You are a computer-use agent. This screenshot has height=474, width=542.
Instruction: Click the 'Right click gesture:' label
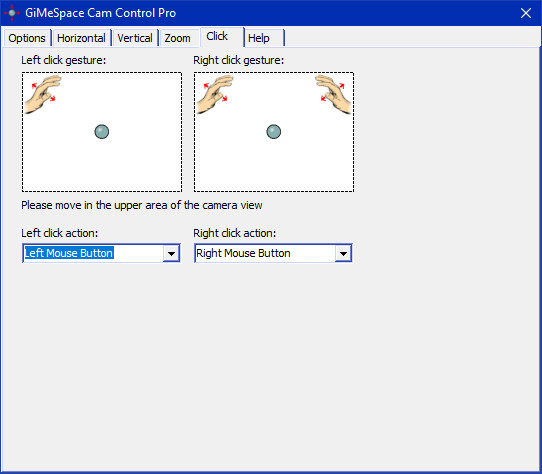(x=239, y=61)
